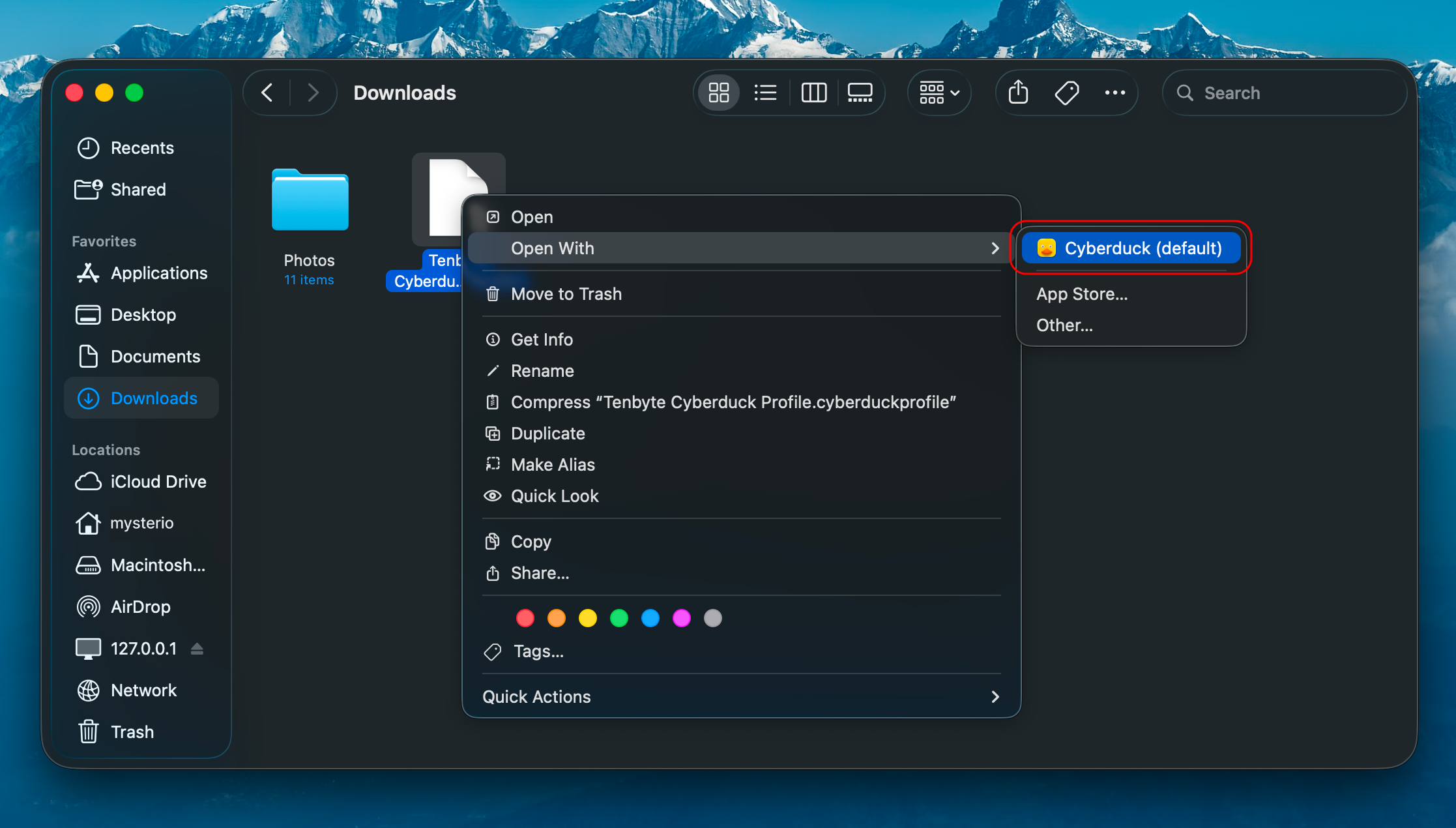
Task: Click App Store… in the submenu
Action: 1082,294
